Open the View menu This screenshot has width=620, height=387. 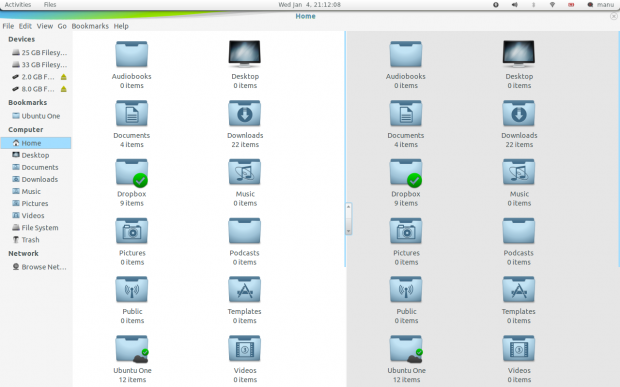click(x=45, y=26)
